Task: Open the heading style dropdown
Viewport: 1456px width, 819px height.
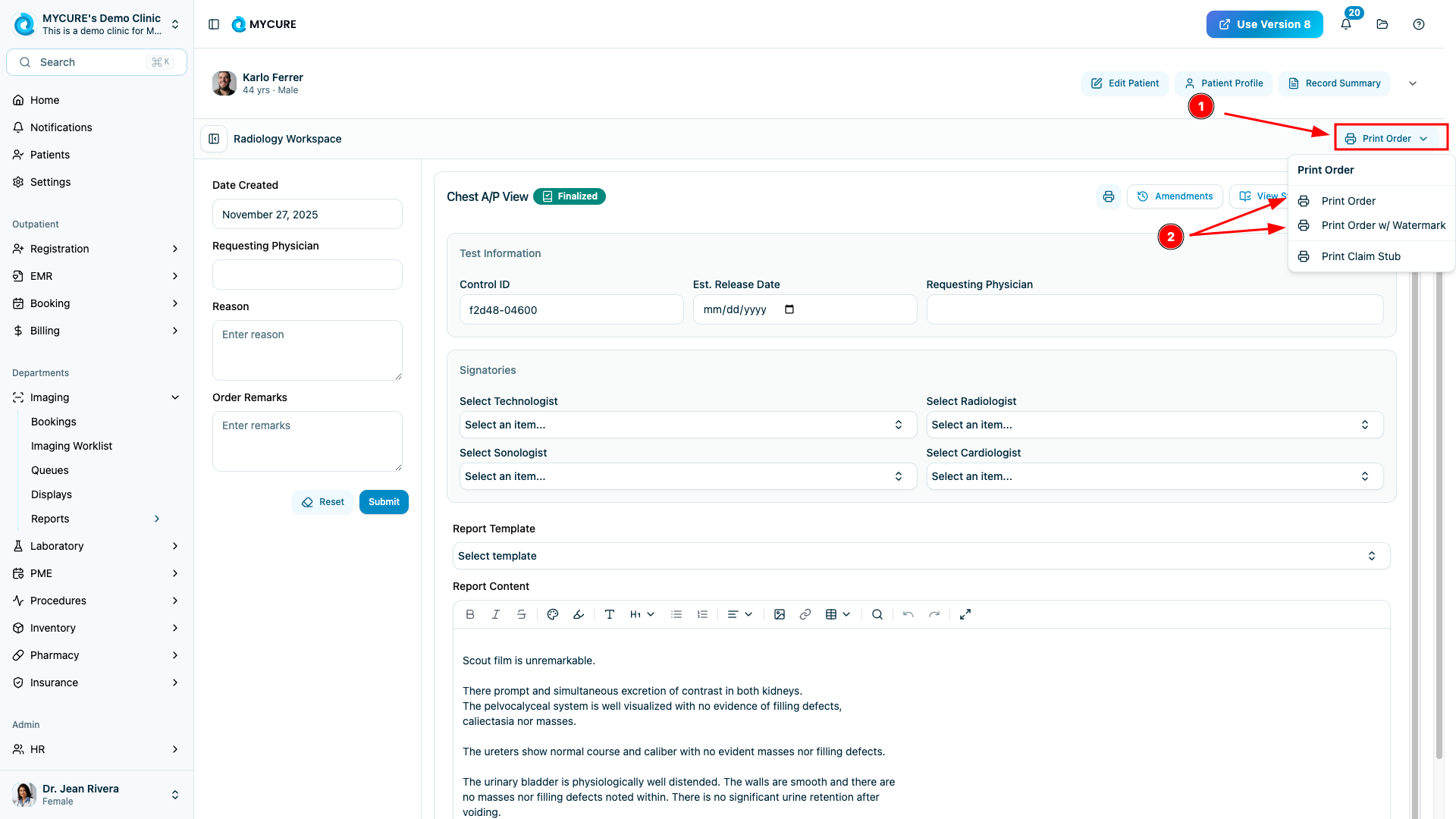Action: click(642, 614)
